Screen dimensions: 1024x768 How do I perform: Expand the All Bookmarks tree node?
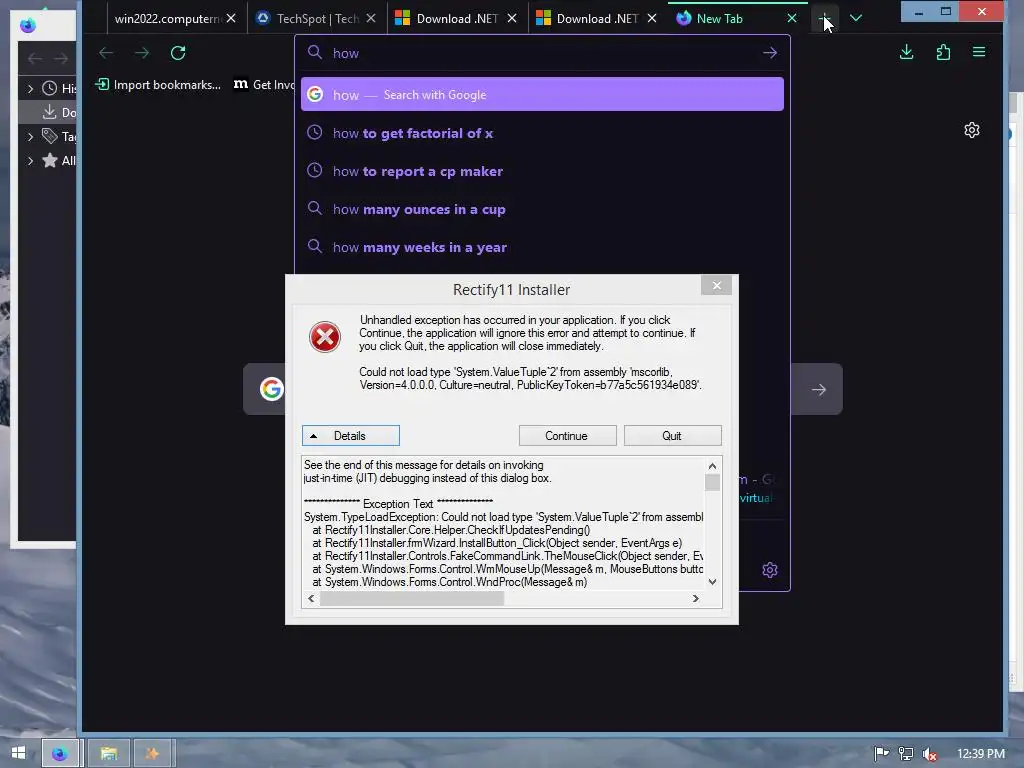pyautogui.click(x=30, y=161)
